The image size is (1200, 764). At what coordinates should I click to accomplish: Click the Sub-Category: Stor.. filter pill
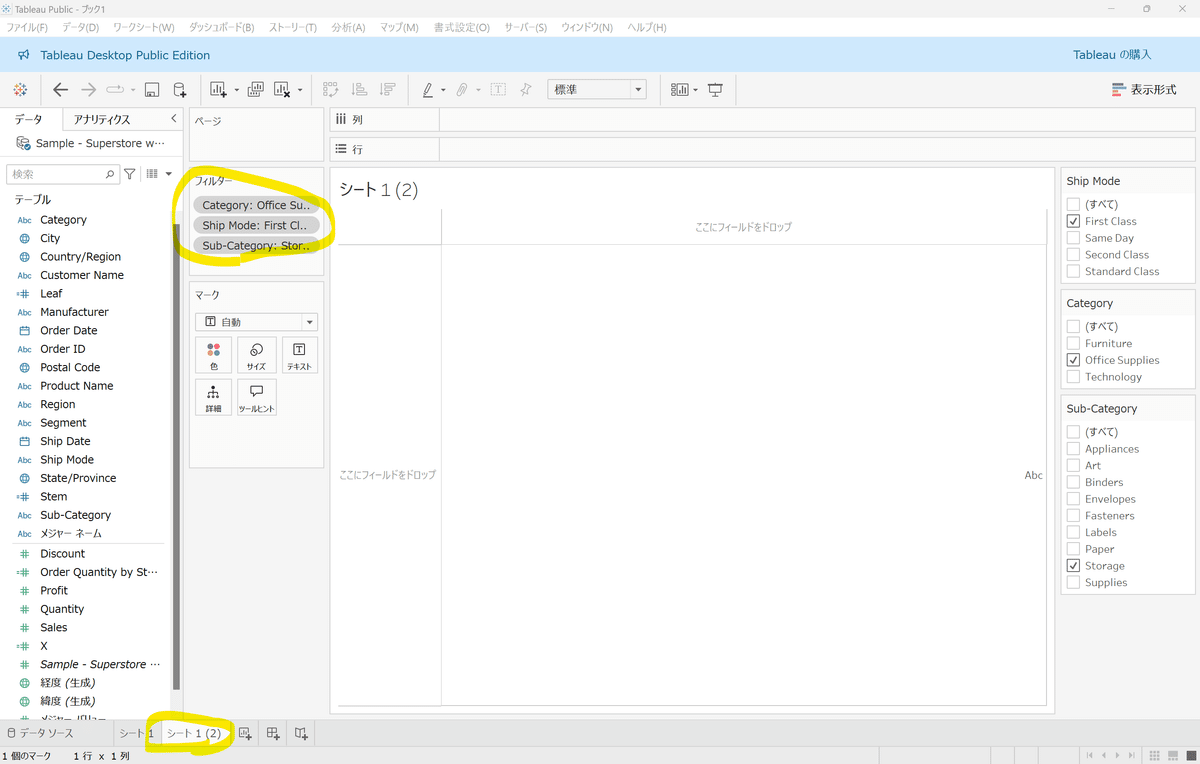257,245
